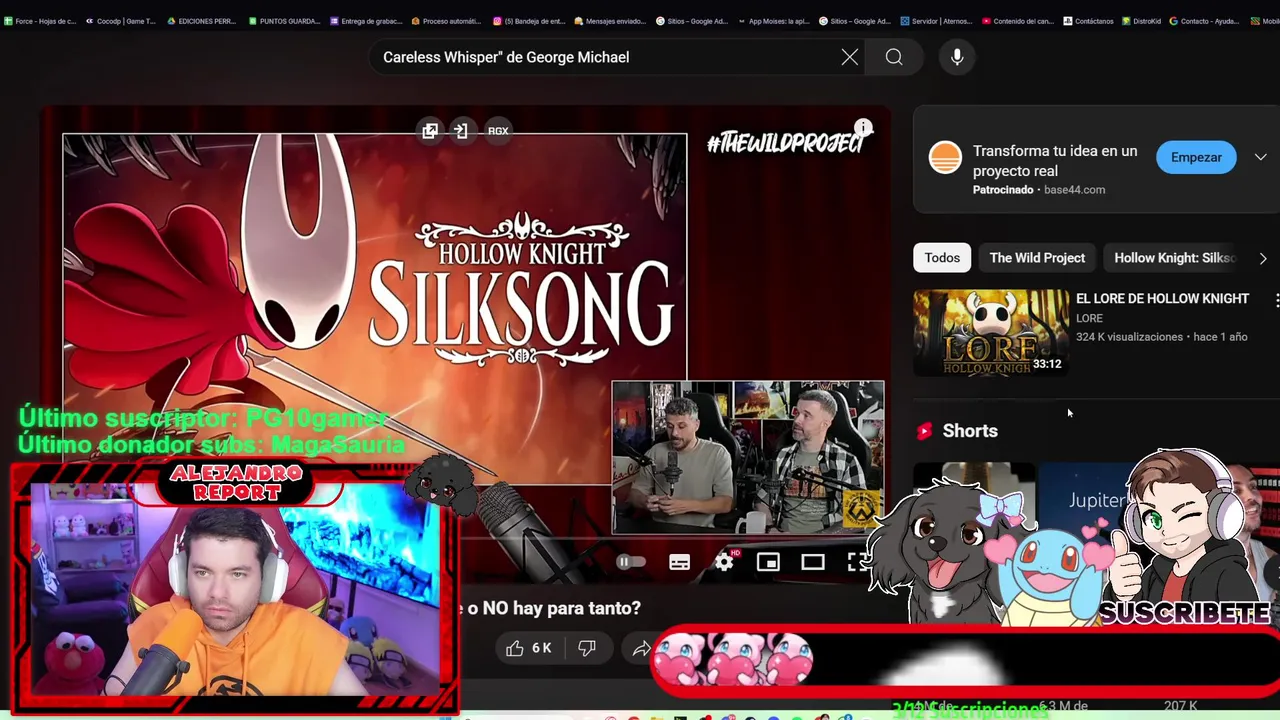
Task: Click the base44 orange logo in the ad
Action: coord(945,157)
